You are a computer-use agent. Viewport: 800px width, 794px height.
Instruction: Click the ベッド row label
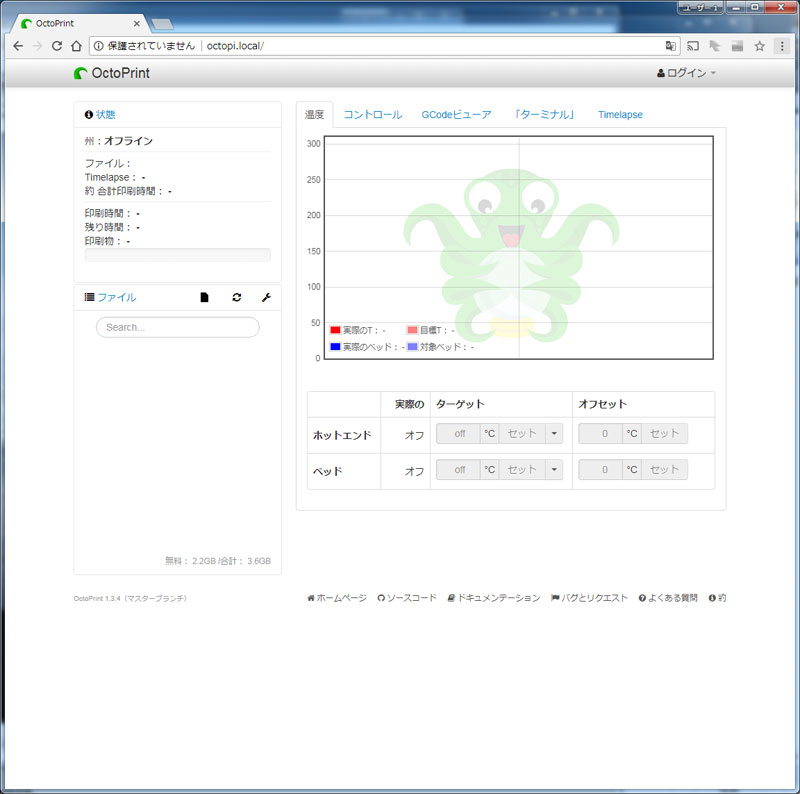pos(327,471)
